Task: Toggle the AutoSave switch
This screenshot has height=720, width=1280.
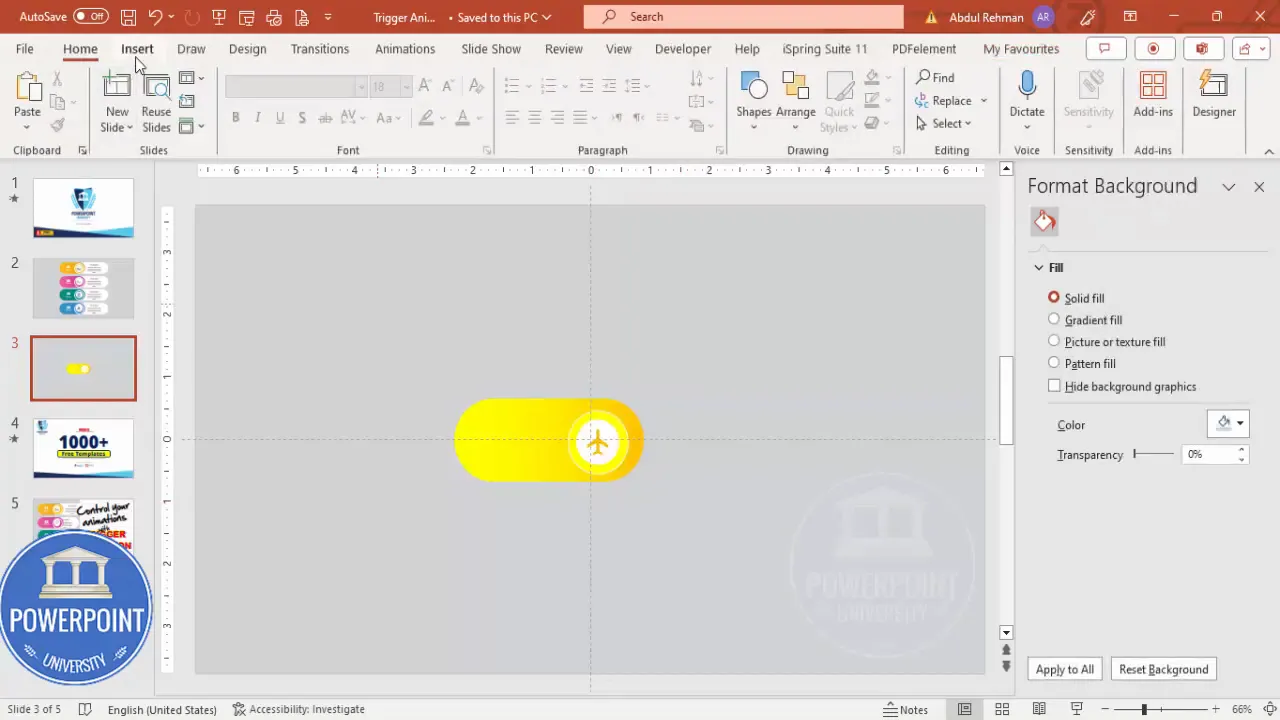Action: click(x=90, y=17)
